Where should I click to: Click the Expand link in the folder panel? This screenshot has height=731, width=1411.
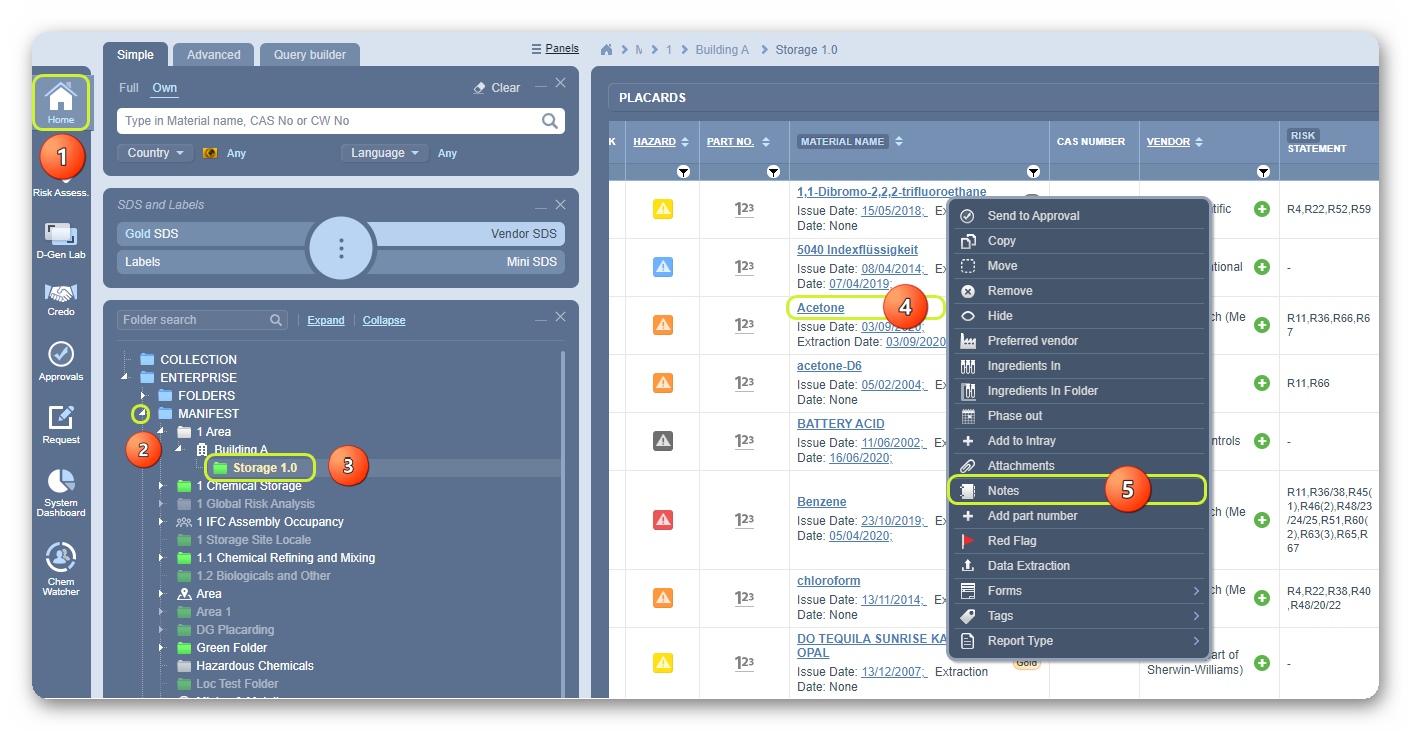point(326,320)
